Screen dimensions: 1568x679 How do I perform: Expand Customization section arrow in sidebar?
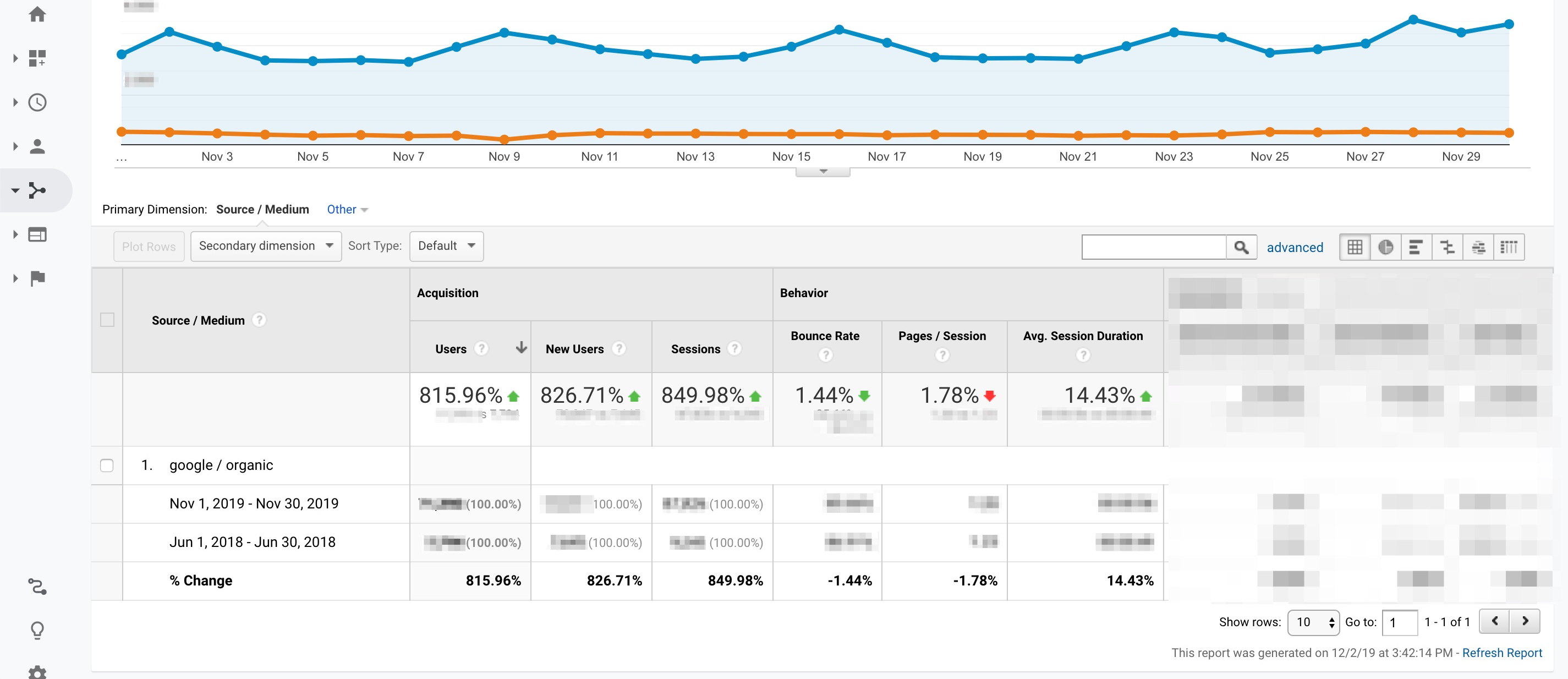pyautogui.click(x=15, y=58)
